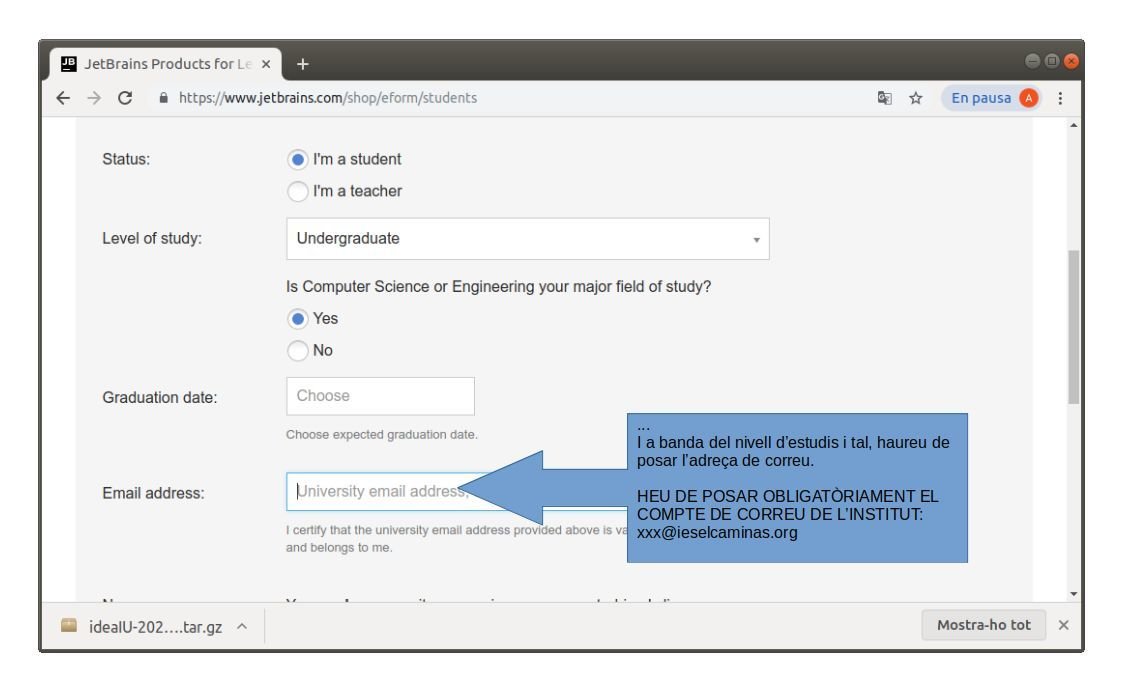Click the Status: label
The height and width of the screenshot is (691, 1123).
(126, 159)
